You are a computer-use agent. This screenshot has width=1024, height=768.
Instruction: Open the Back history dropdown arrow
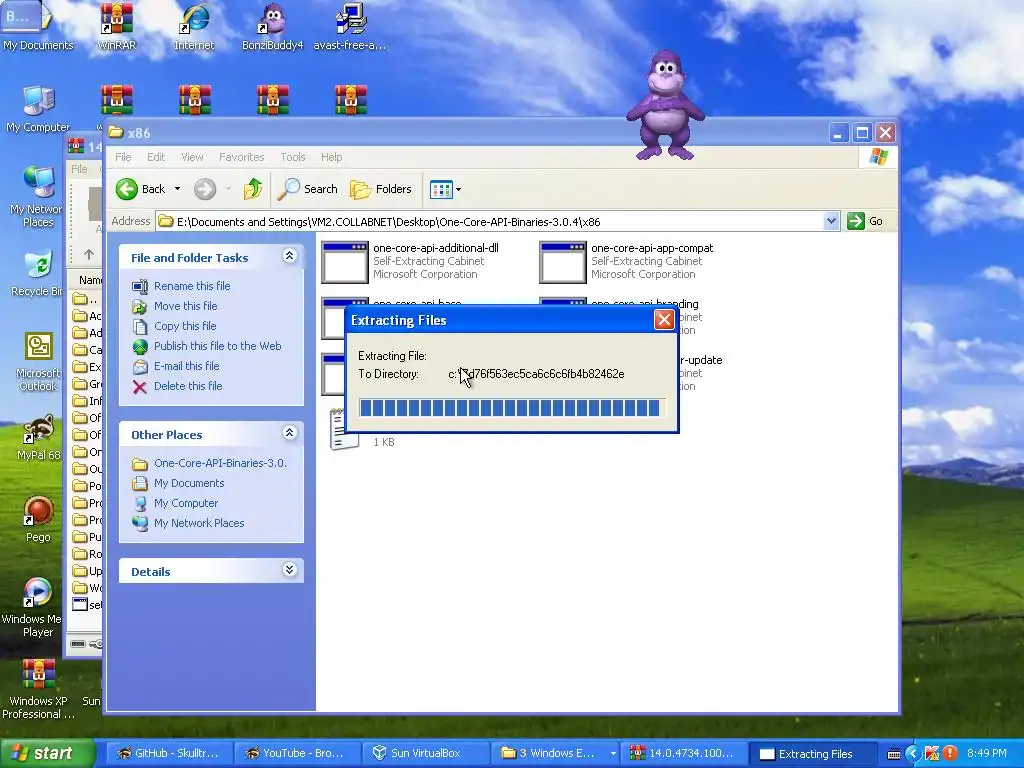click(x=177, y=189)
